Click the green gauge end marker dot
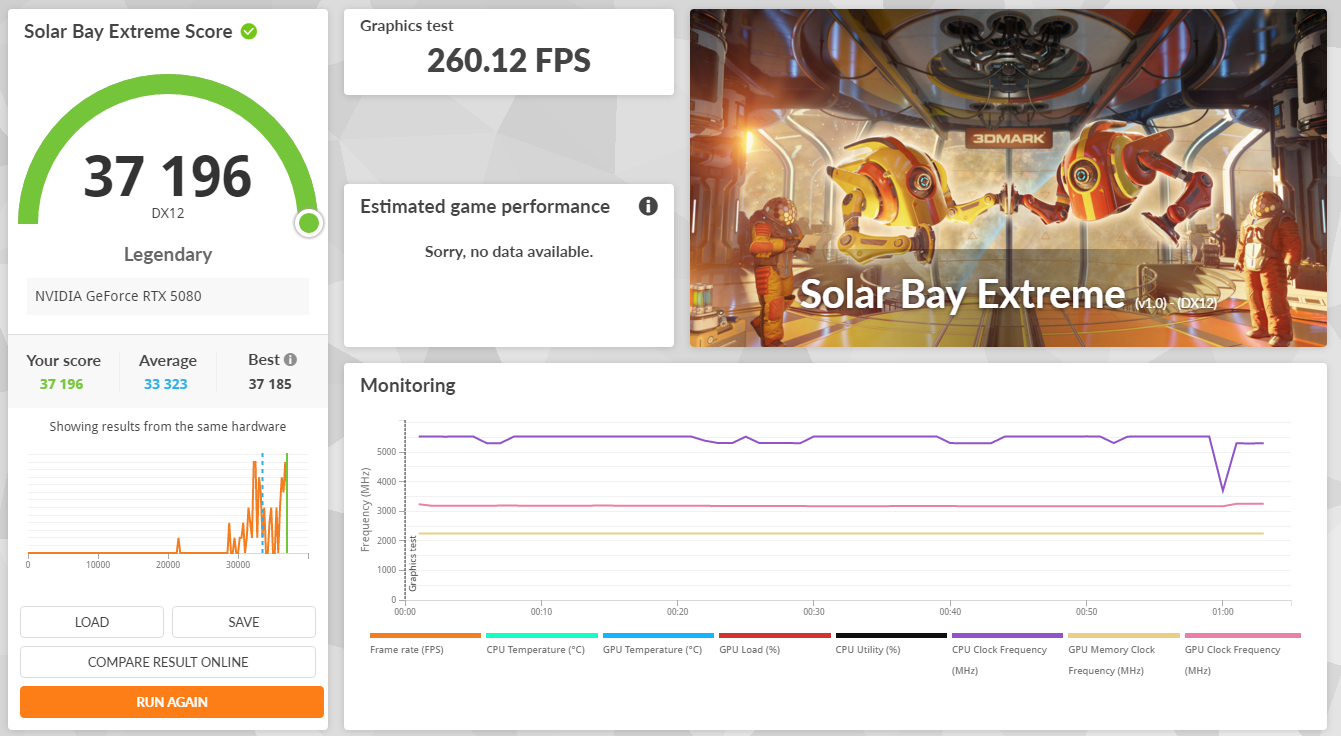The width and height of the screenshot is (1341, 736). click(308, 223)
